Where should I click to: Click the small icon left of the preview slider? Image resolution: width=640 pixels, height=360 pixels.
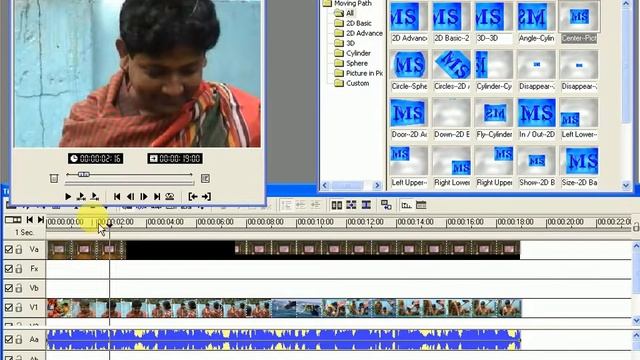click(x=54, y=178)
